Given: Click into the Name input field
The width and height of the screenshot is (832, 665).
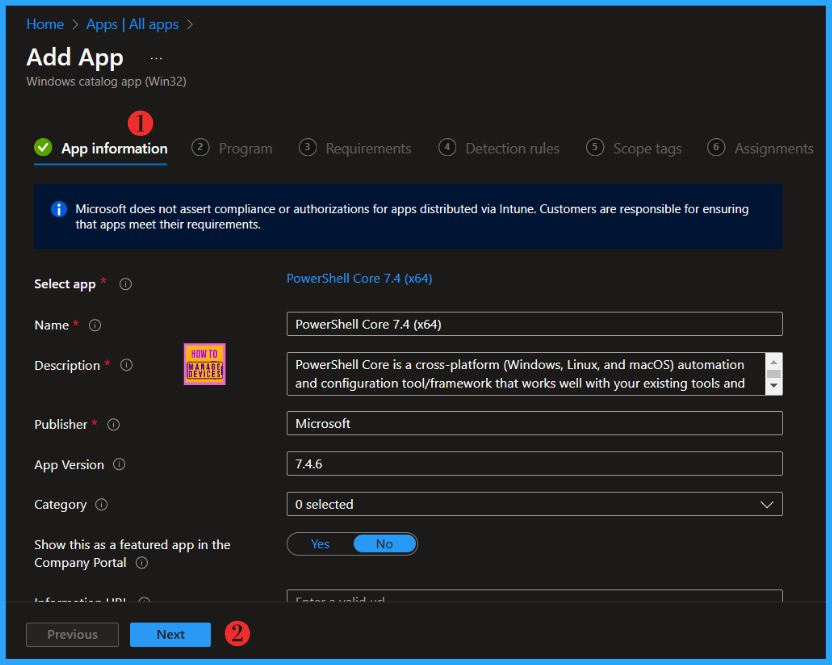Looking at the screenshot, I should pos(534,324).
